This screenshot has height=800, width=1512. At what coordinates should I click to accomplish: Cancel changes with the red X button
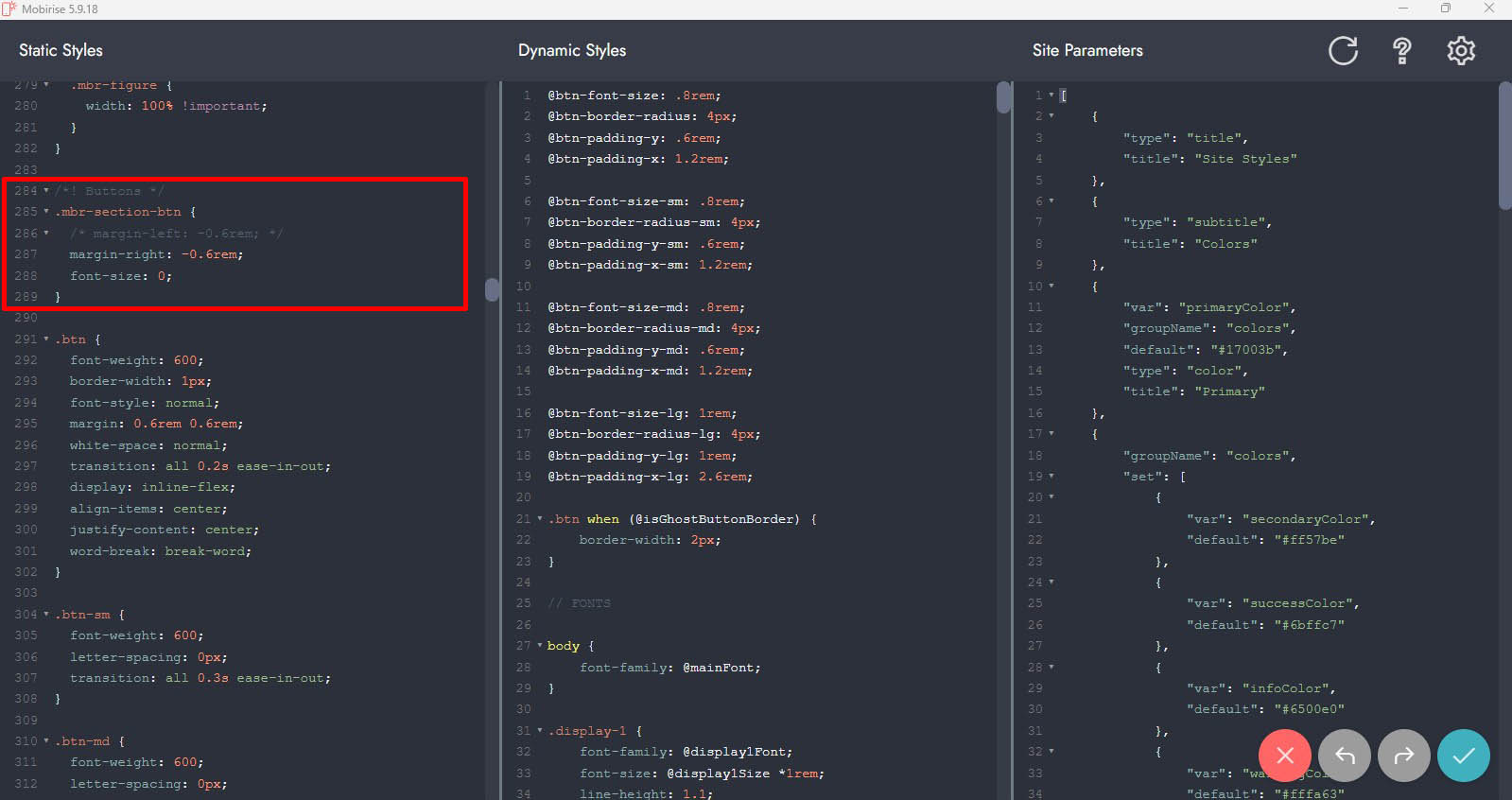(x=1285, y=756)
